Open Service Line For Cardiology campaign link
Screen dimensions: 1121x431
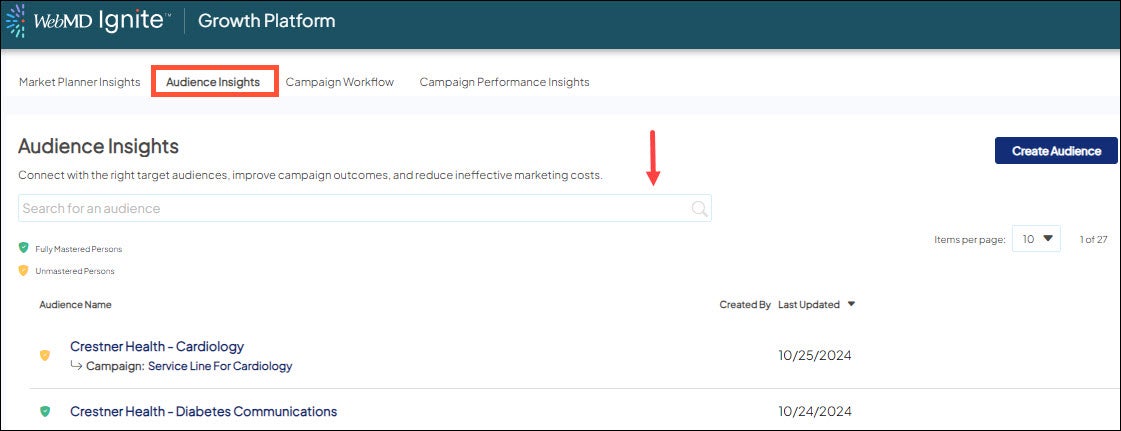(x=220, y=366)
